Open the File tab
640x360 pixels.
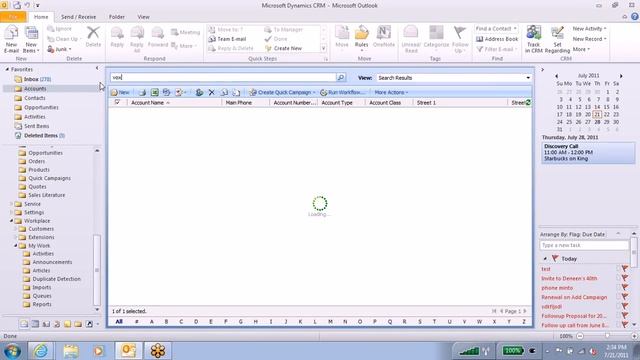coord(13,17)
